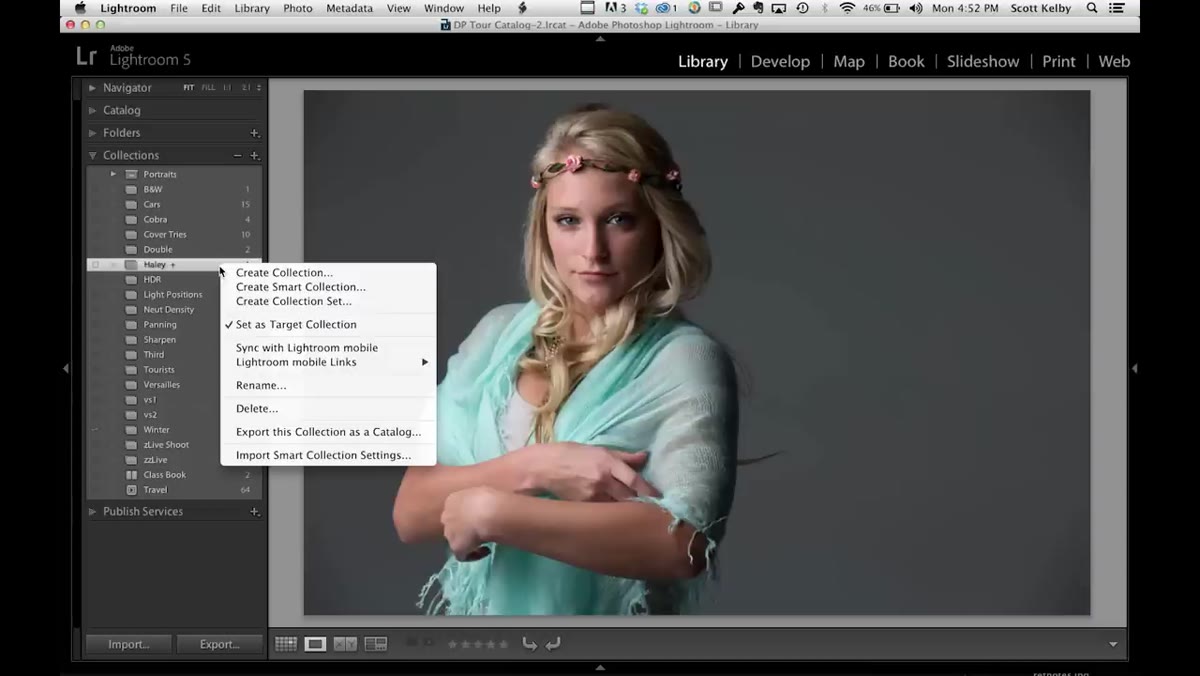Screen dimensions: 1200x676
Task: Open the Notification Center icon
Action: [x=1118, y=8]
